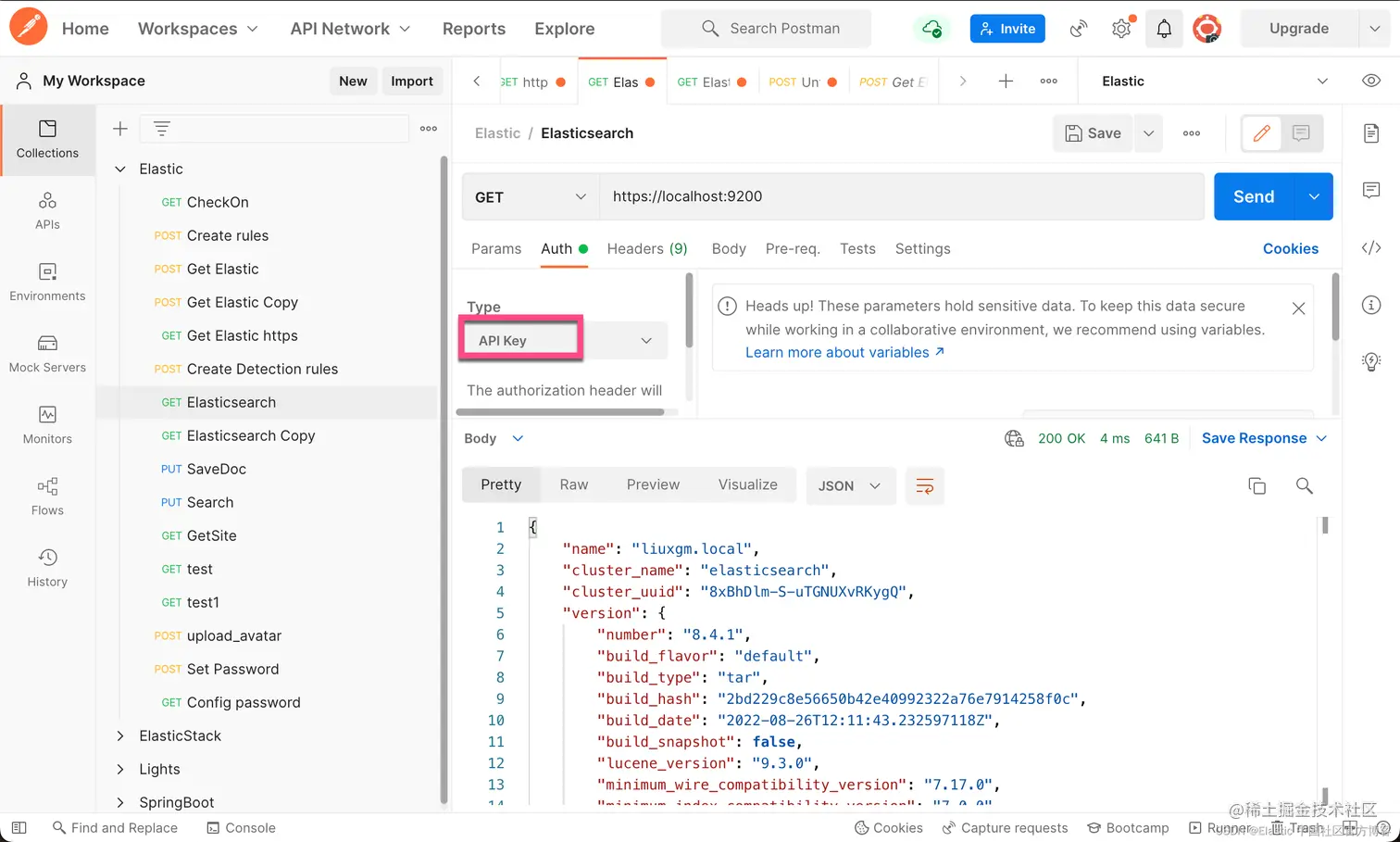
Task: Click the environment quick look eye icon
Action: [1371, 81]
